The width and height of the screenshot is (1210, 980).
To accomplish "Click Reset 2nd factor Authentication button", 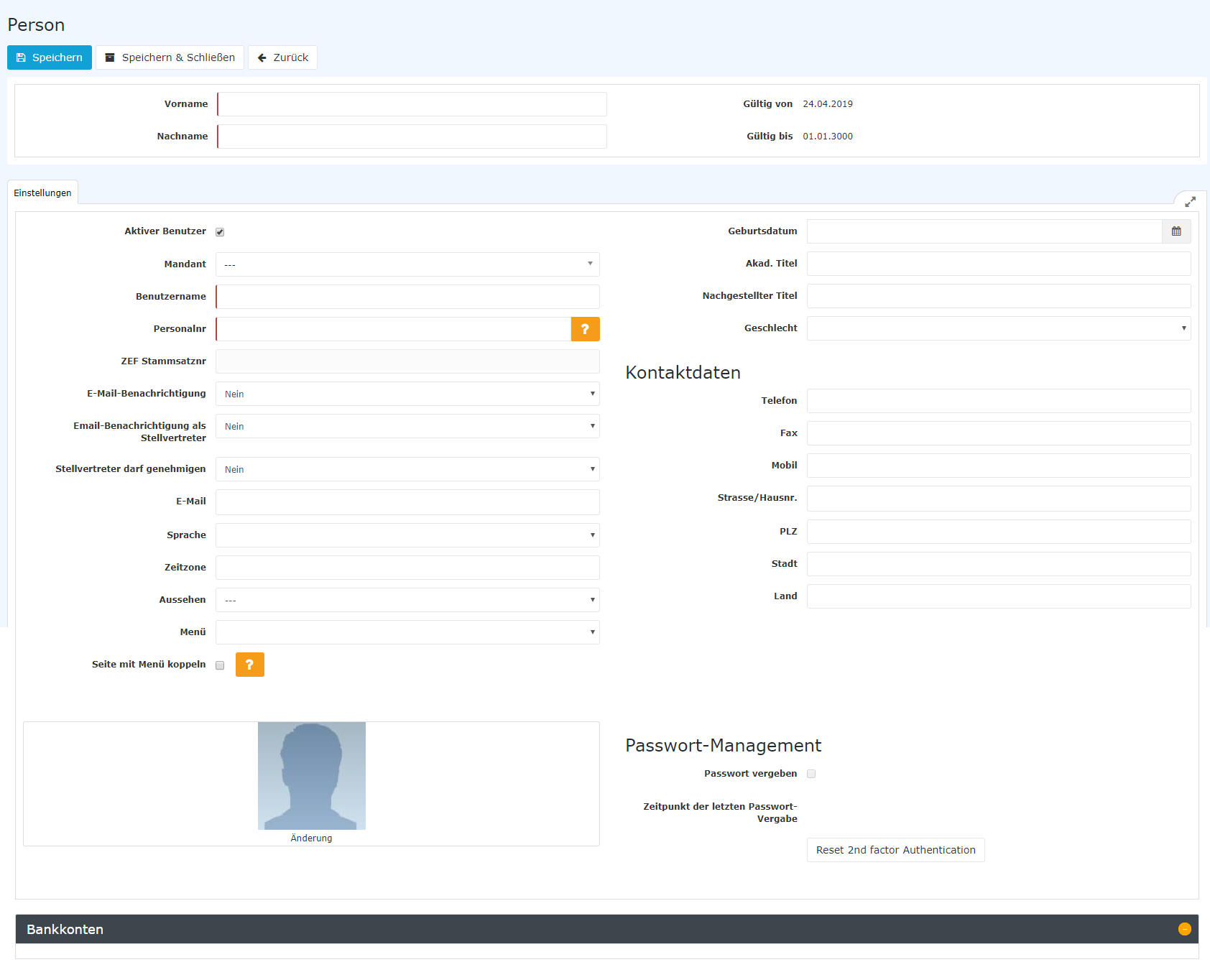I will (895, 850).
